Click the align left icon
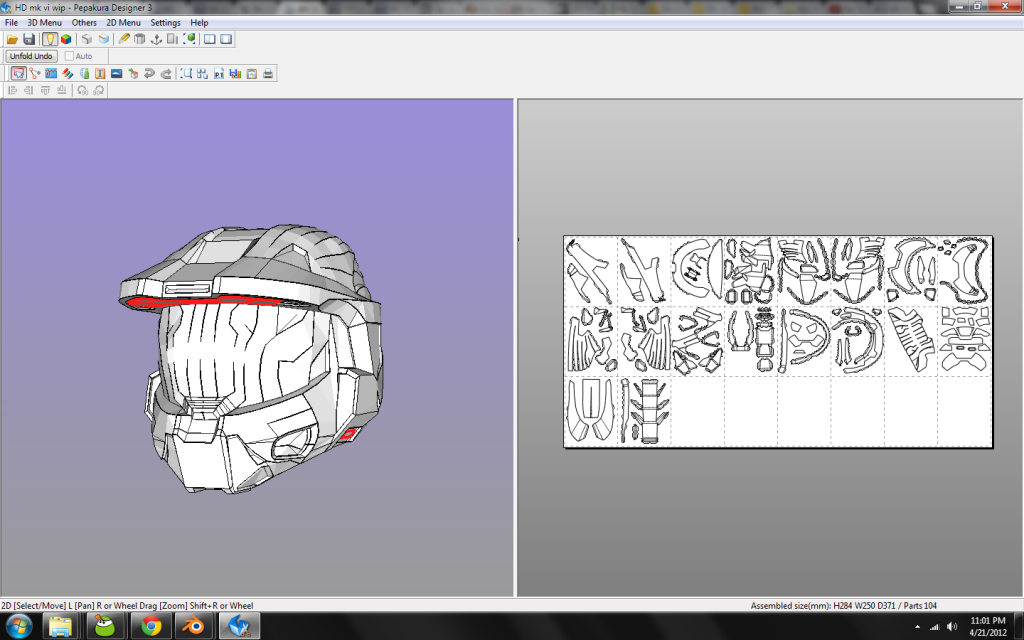Screen dimensions: 1024x640 coord(12,90)
